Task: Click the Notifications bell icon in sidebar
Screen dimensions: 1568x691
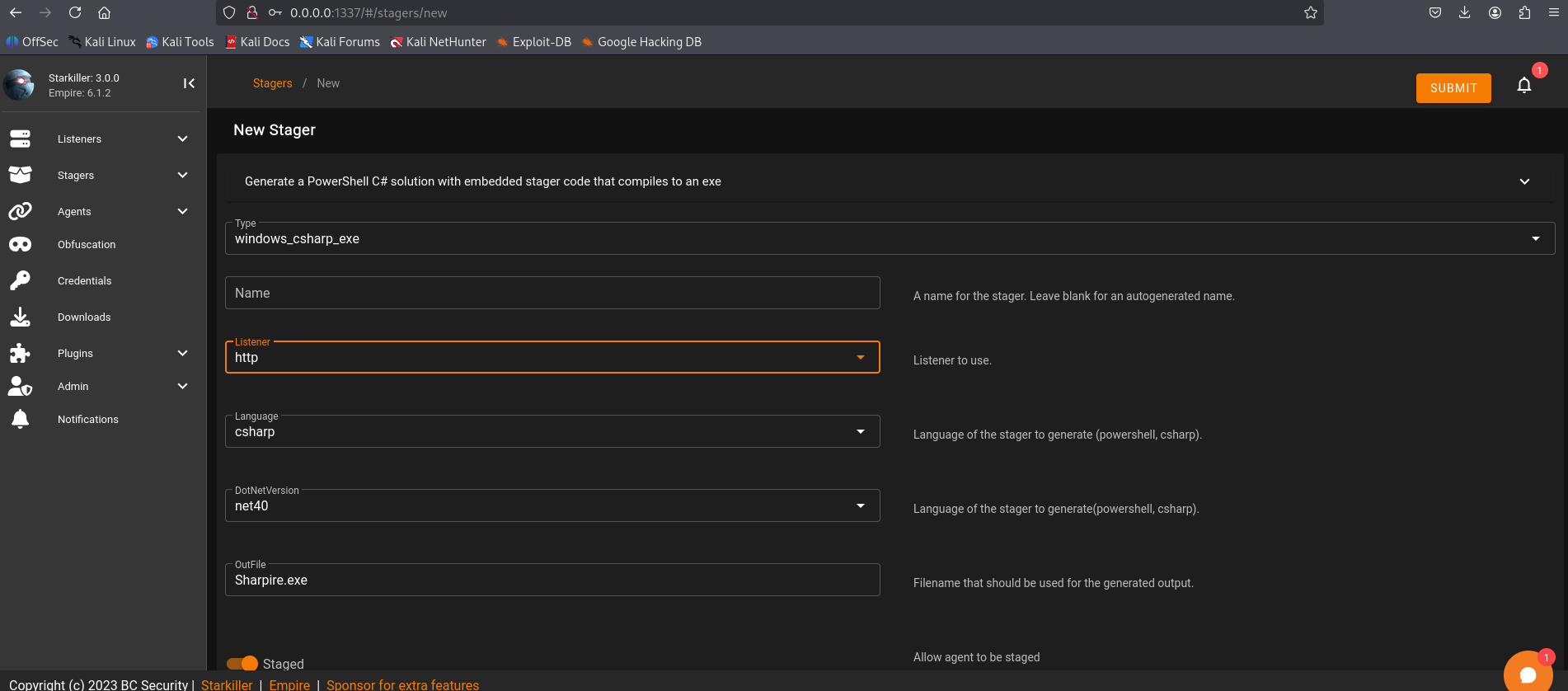Action: pos(20,419)
